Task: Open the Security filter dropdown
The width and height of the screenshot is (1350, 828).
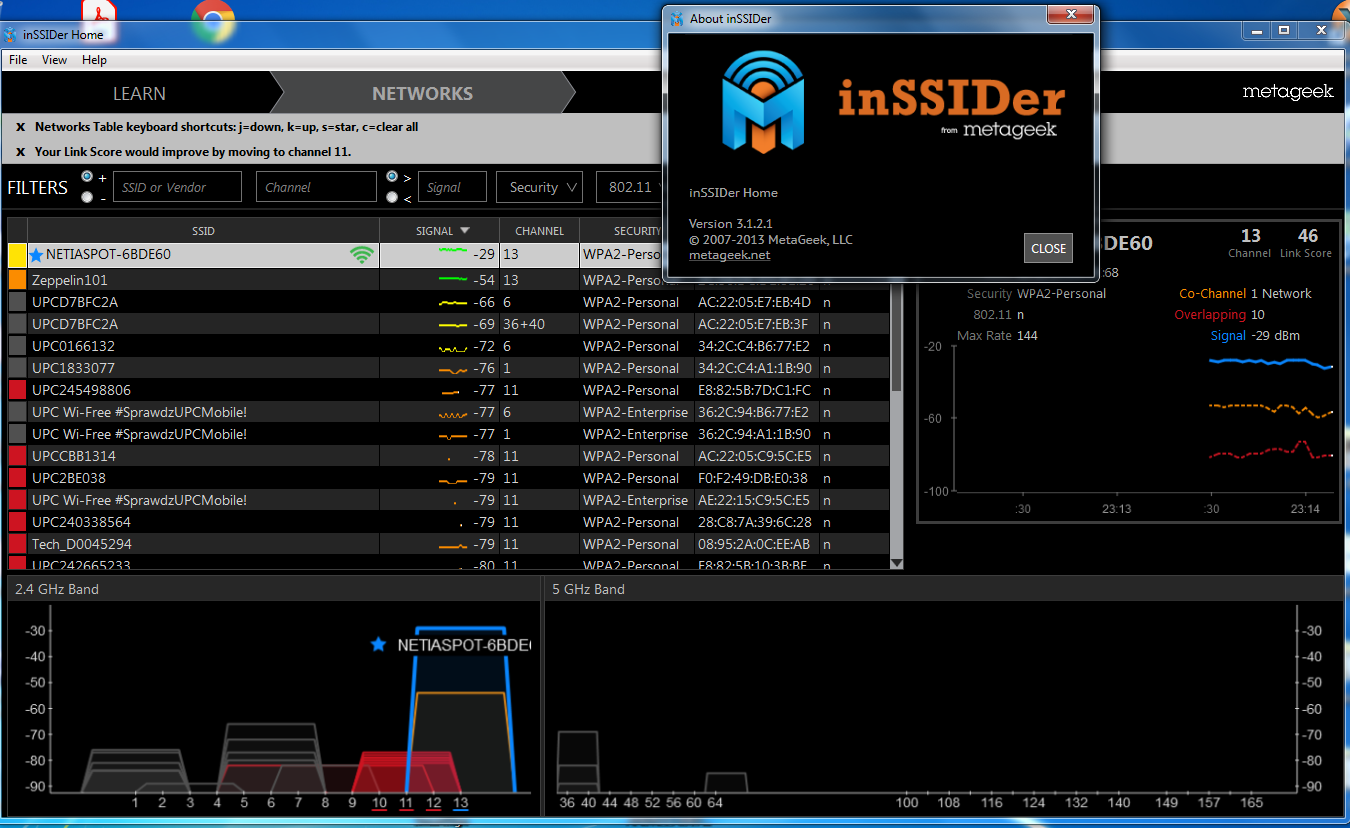Action: [x=540, y=187]
